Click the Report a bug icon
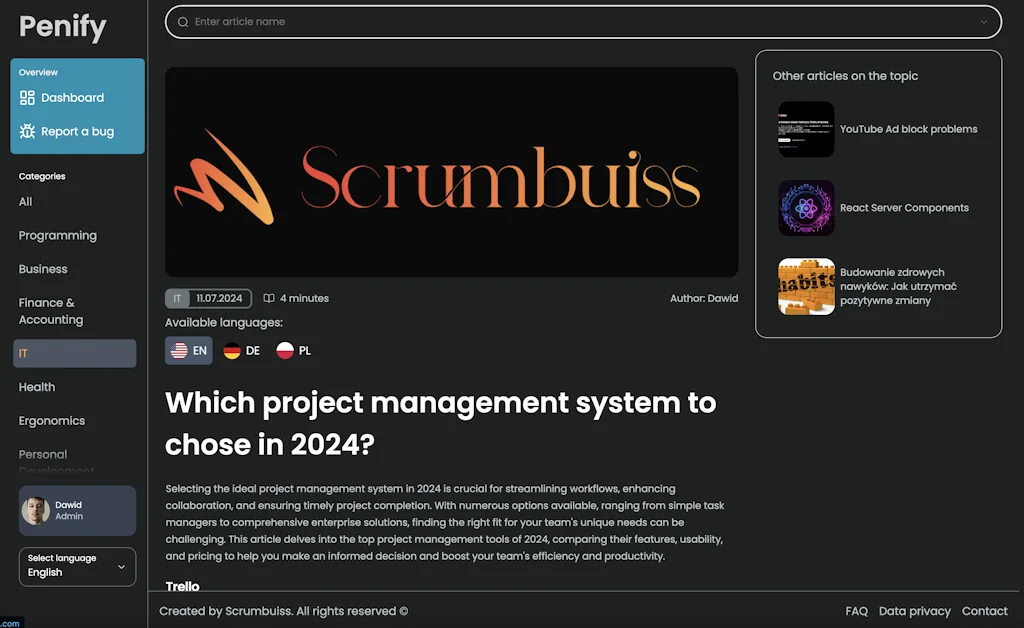This screenshot has width=1024, height=628. pyautogui.click(x=27, y=131)
